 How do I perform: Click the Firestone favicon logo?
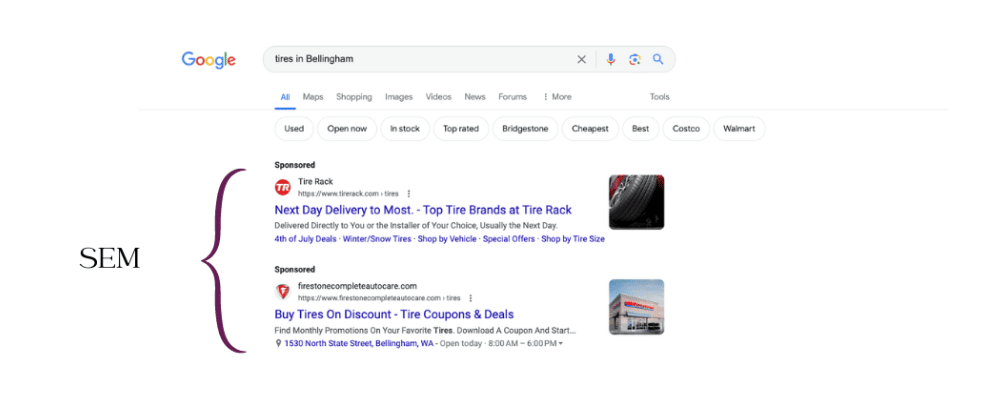coord(283,292)
